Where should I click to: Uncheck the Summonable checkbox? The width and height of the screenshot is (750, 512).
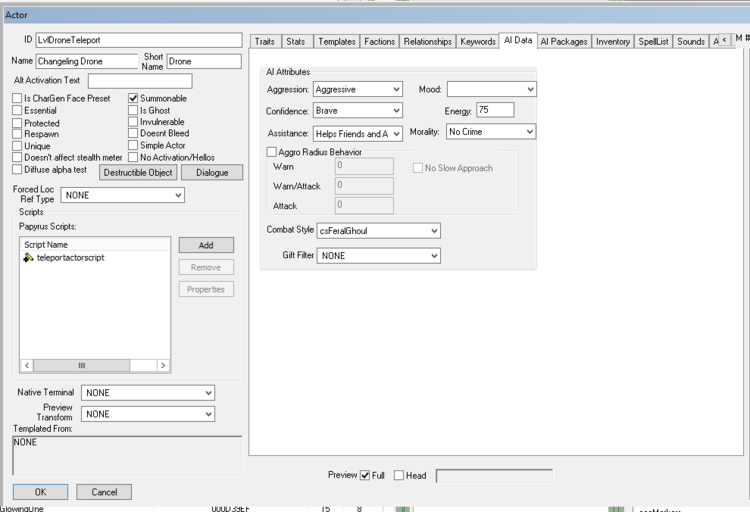click(x=133, y=98)
